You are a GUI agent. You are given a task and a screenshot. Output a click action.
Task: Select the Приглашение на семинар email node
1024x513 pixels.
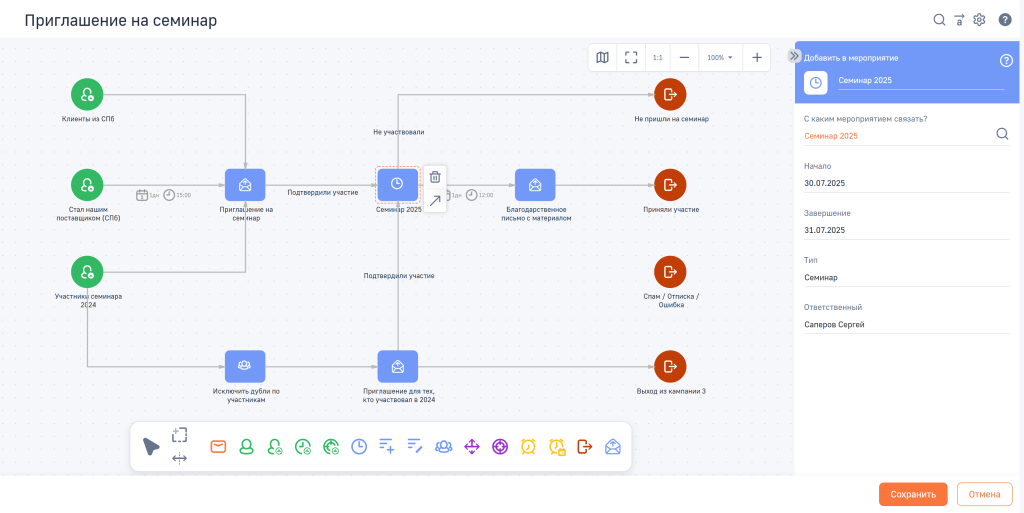[x=245, y=185]
